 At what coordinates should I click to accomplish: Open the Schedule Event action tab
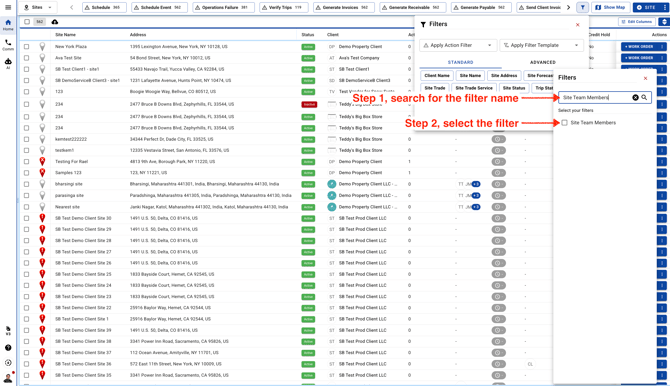158,7
